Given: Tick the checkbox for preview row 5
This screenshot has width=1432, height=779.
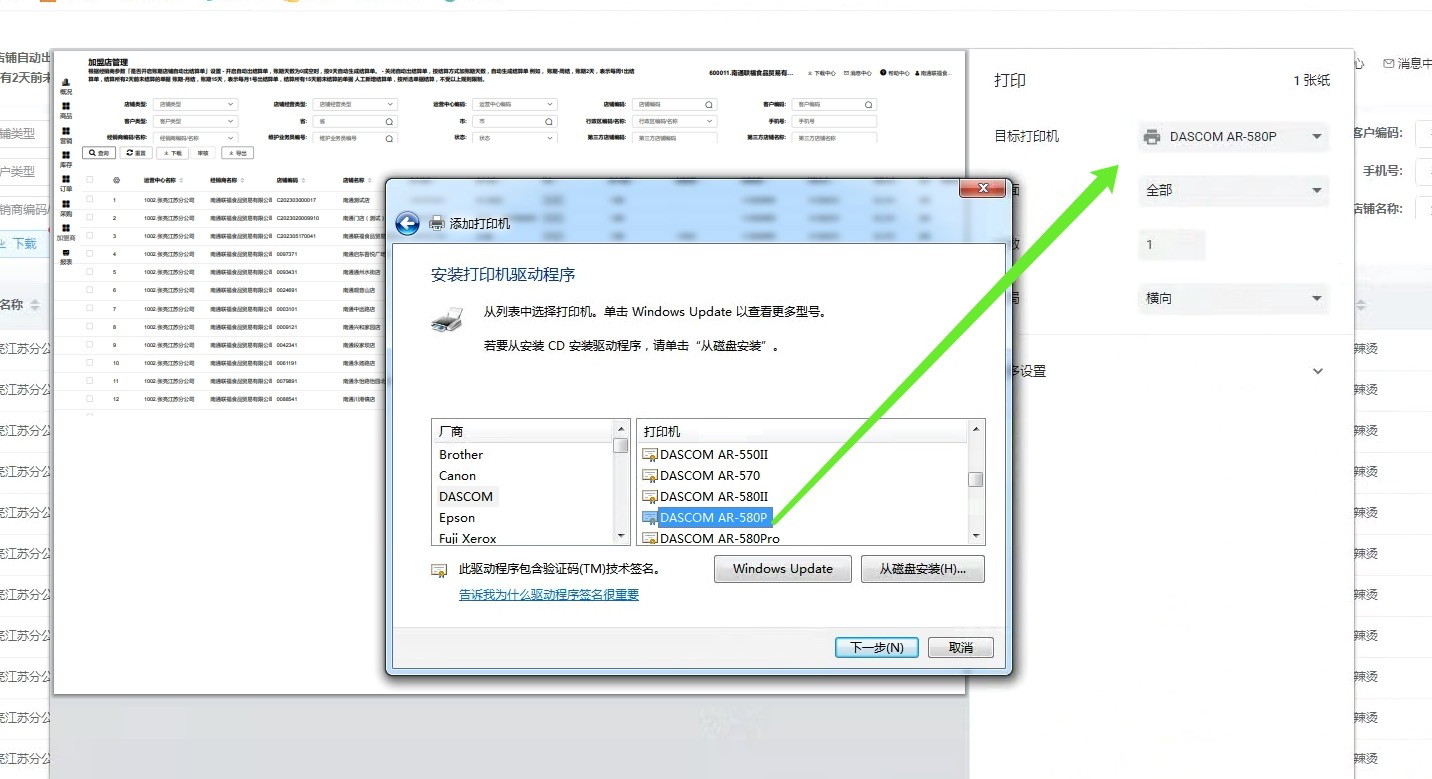Looking at the screenshot, I should point(90,272).
